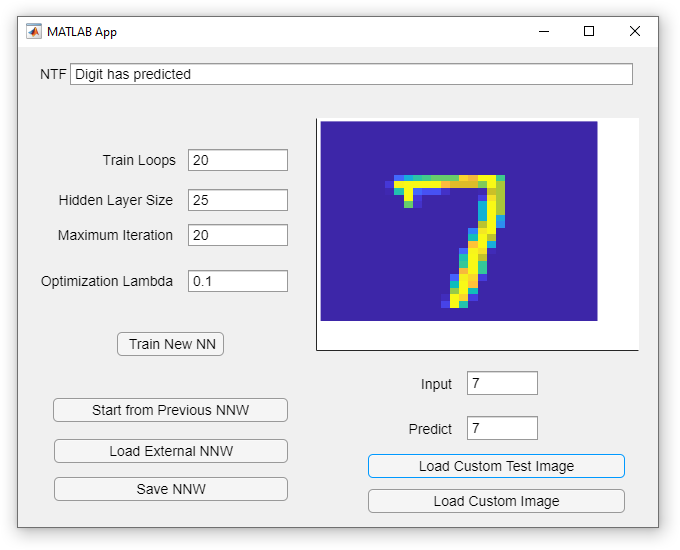Click the MATLAB logo in title bar
The height and width of the screenshot is (550, 680).
[34, 31]
